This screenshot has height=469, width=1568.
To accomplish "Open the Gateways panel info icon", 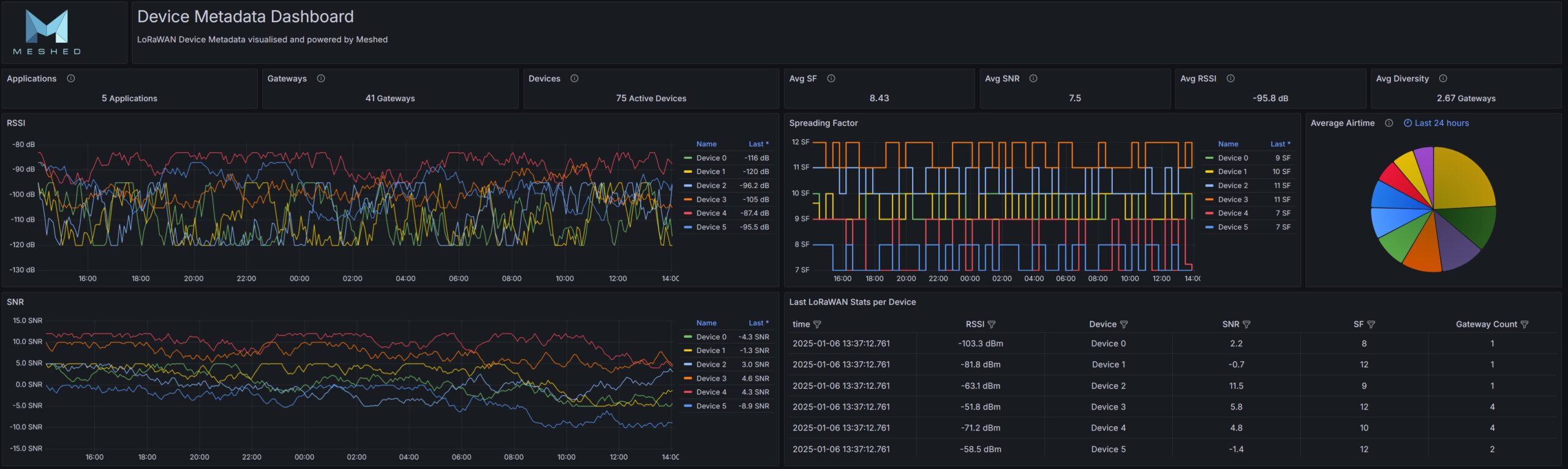I will (321, 78).
